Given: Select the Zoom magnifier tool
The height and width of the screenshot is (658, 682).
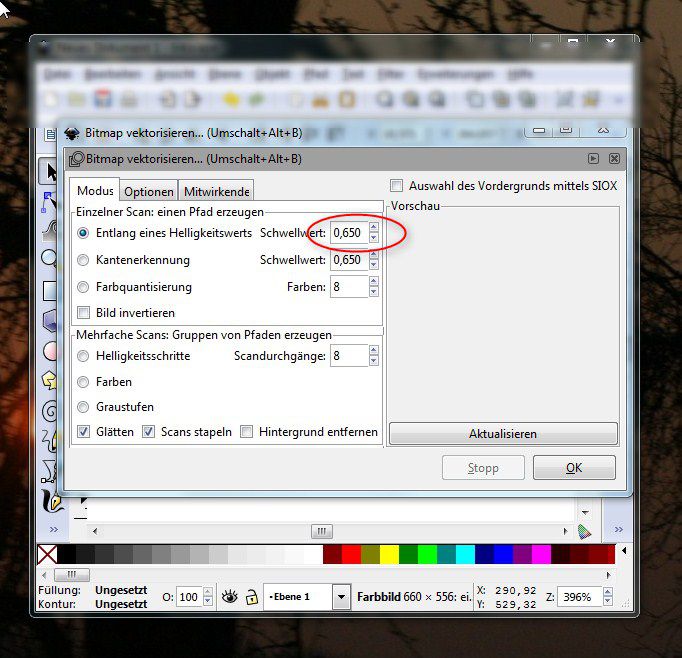Looking at the screenshot, I should (50, 259).
